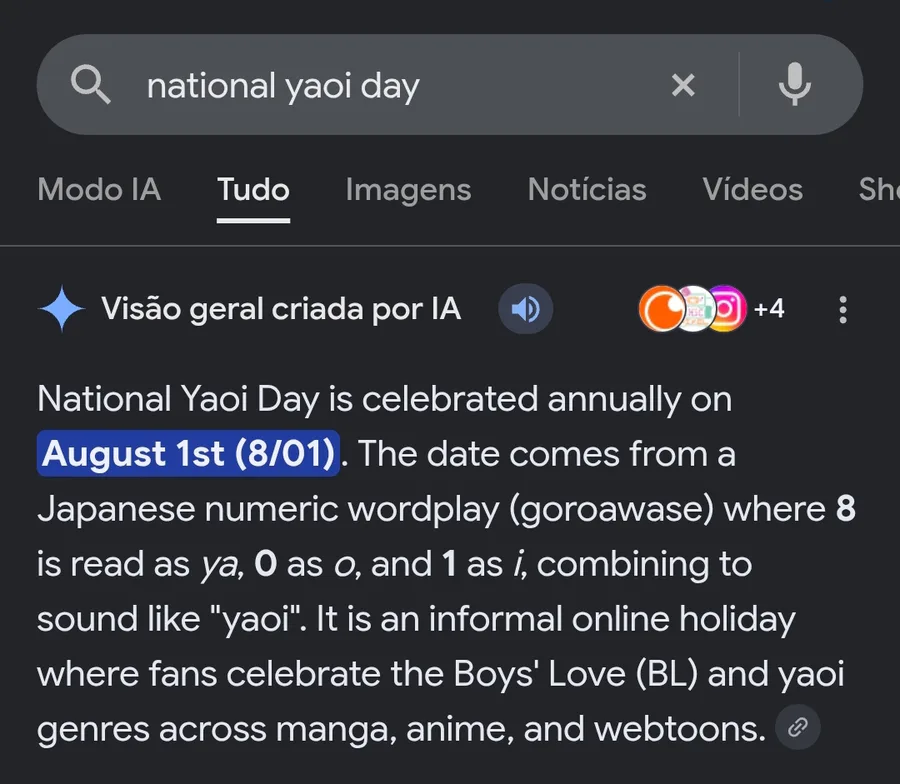Click the highlighted August 1st (8/01) text

[x=188, y=453]
